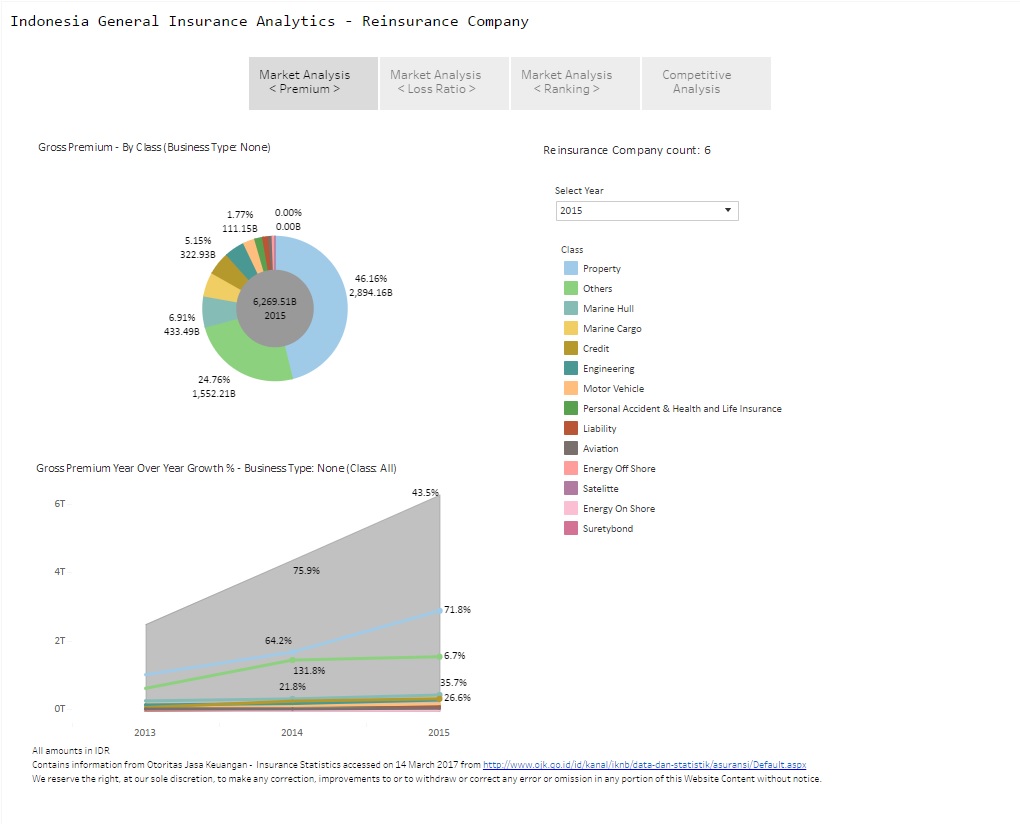Image resolution: width=1020 pixels, height=824 pixels.
Task: Click the 2015 Property line data point
Action: tap(439, 610)
